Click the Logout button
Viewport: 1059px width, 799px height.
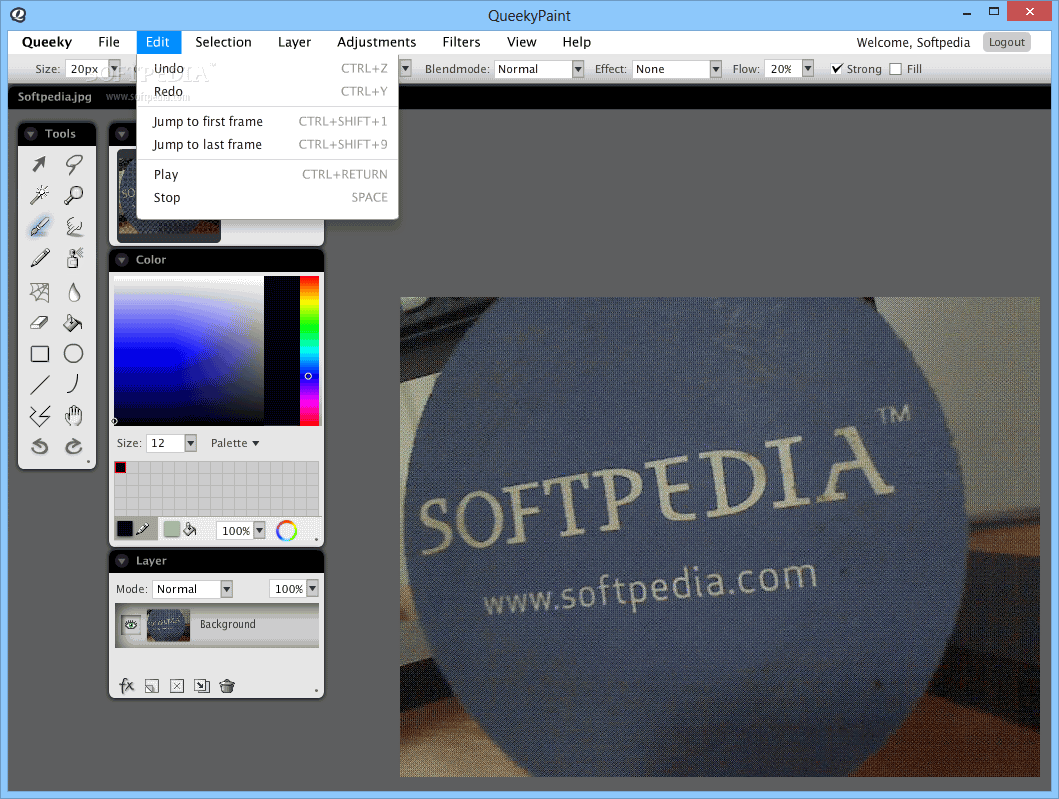pyautogui.click(x=1006, y=42)
